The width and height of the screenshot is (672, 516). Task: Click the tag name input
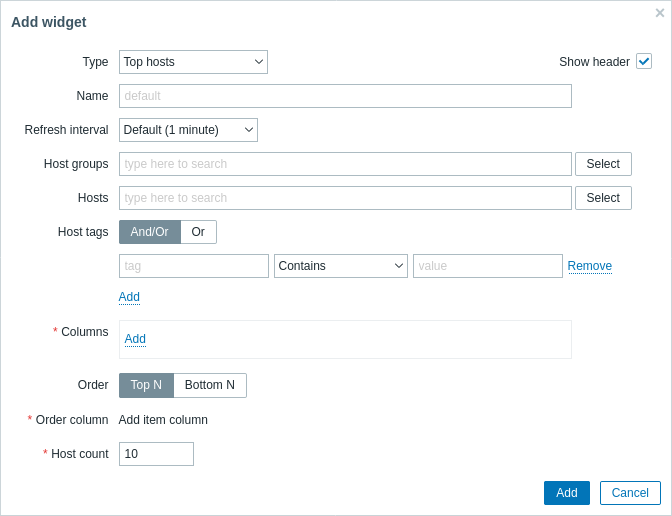(x=194, y=266)
